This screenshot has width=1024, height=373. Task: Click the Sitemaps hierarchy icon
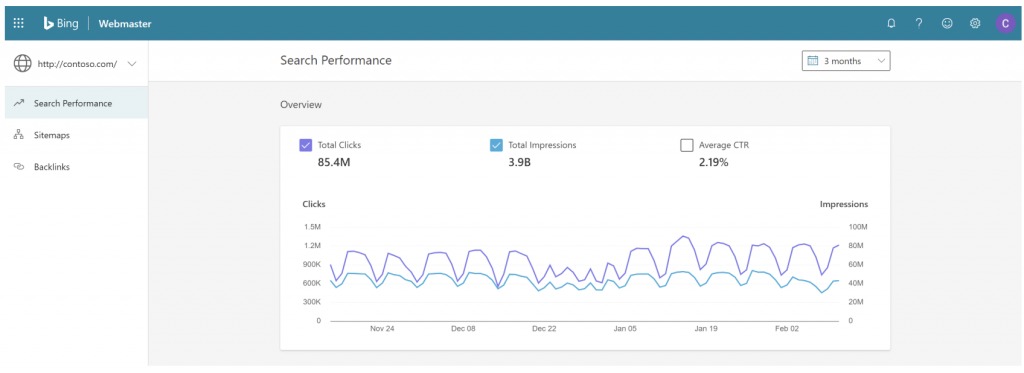tap(19, 135)
